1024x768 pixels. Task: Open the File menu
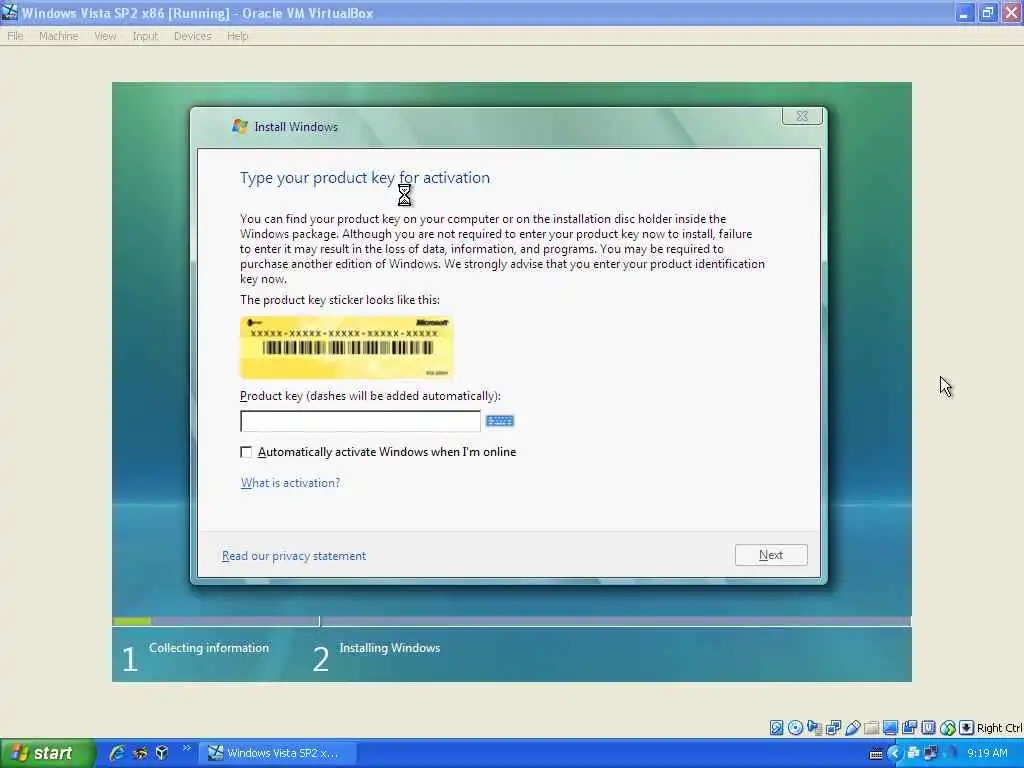coord(15,36)
